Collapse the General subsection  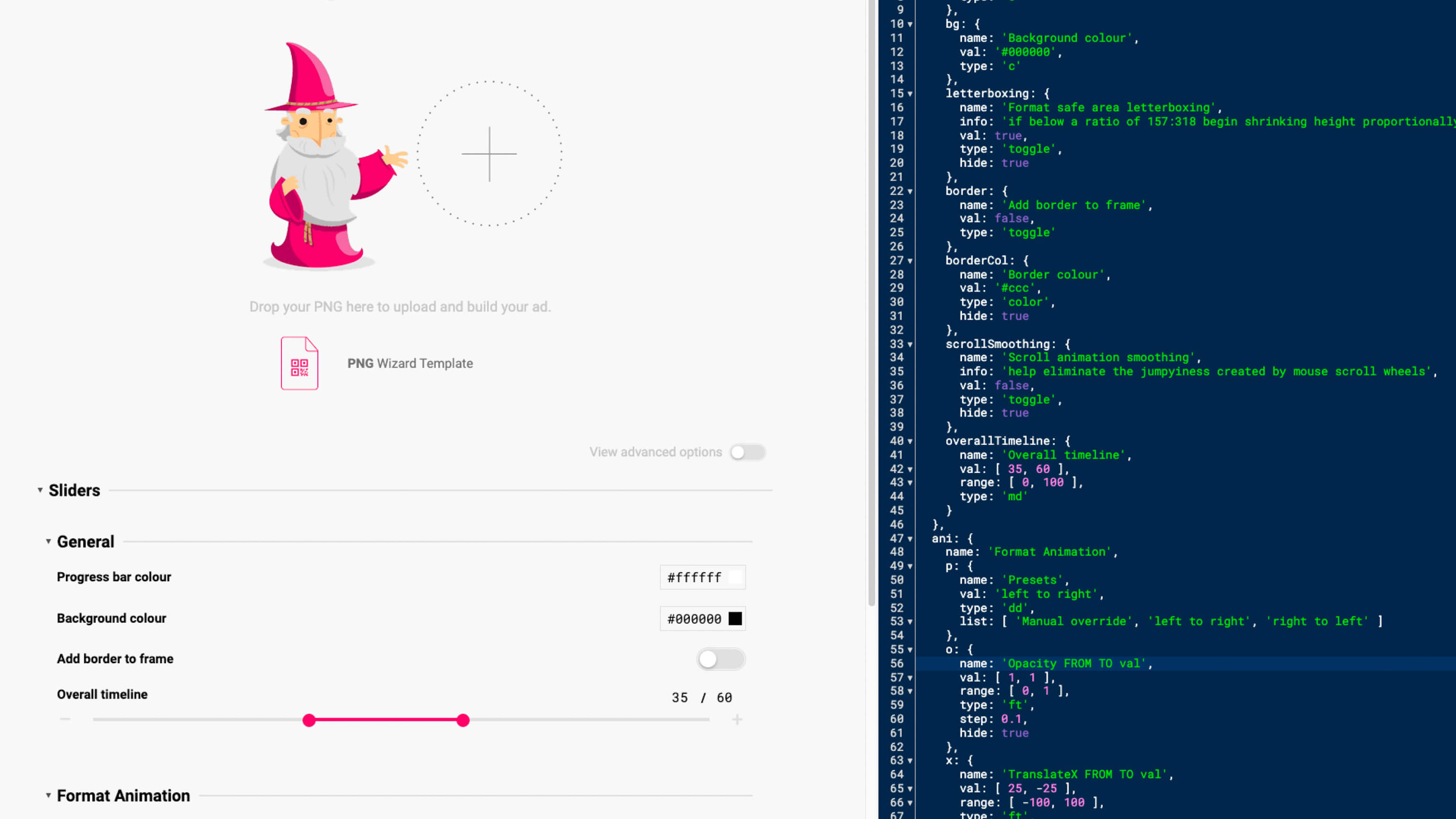tap(49, 542)
